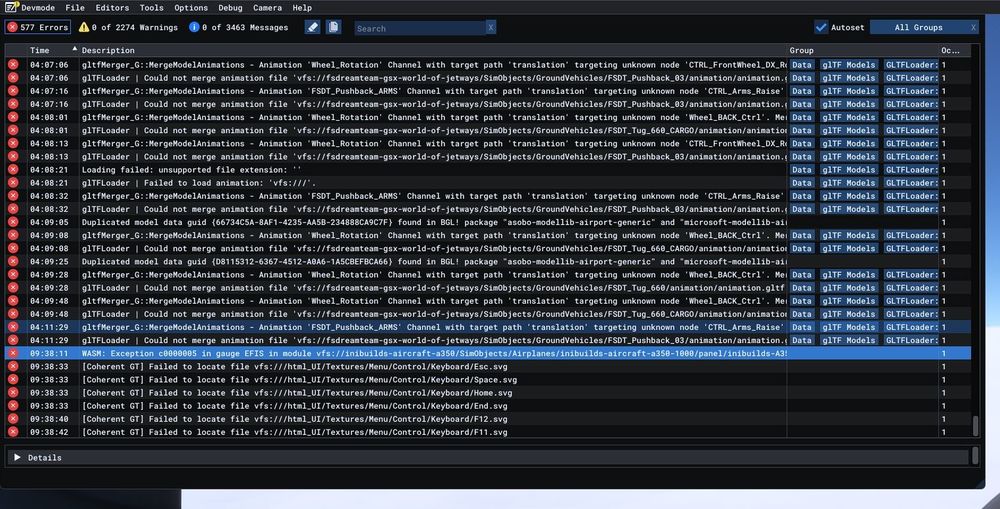Click the copy-to-clipboard icon beside the eraser
This screenshot has height=509, width=1000.
334,27
